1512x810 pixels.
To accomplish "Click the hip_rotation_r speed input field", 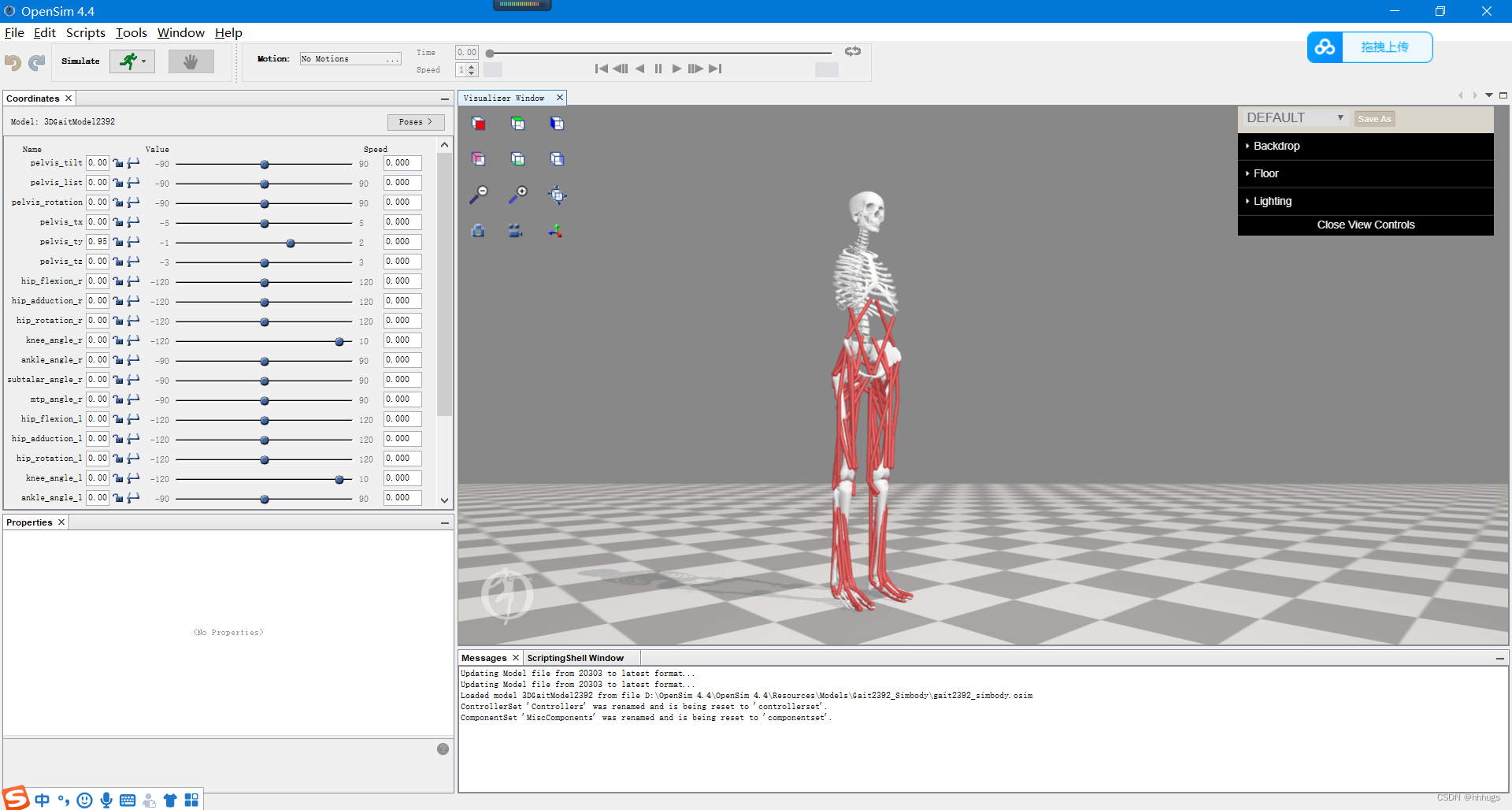I will point(402,321).
